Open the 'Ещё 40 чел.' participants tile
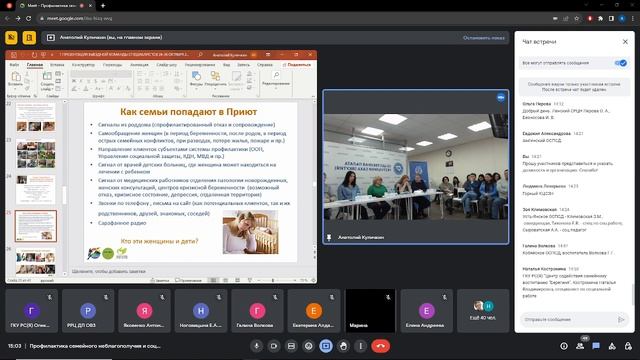 [x=483, y=311]
